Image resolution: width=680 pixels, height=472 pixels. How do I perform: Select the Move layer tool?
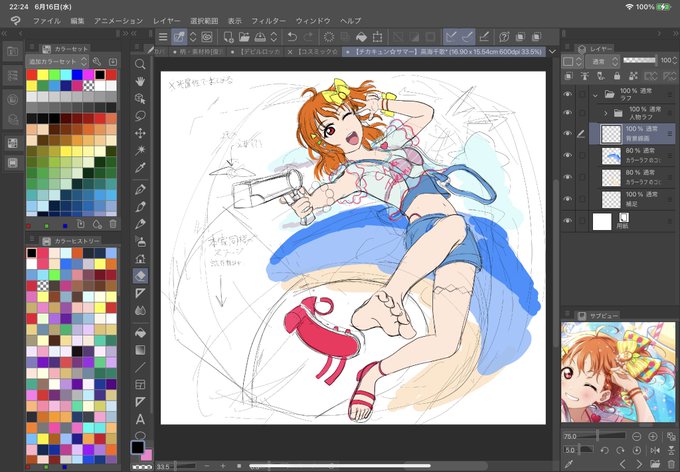[140, 133]
